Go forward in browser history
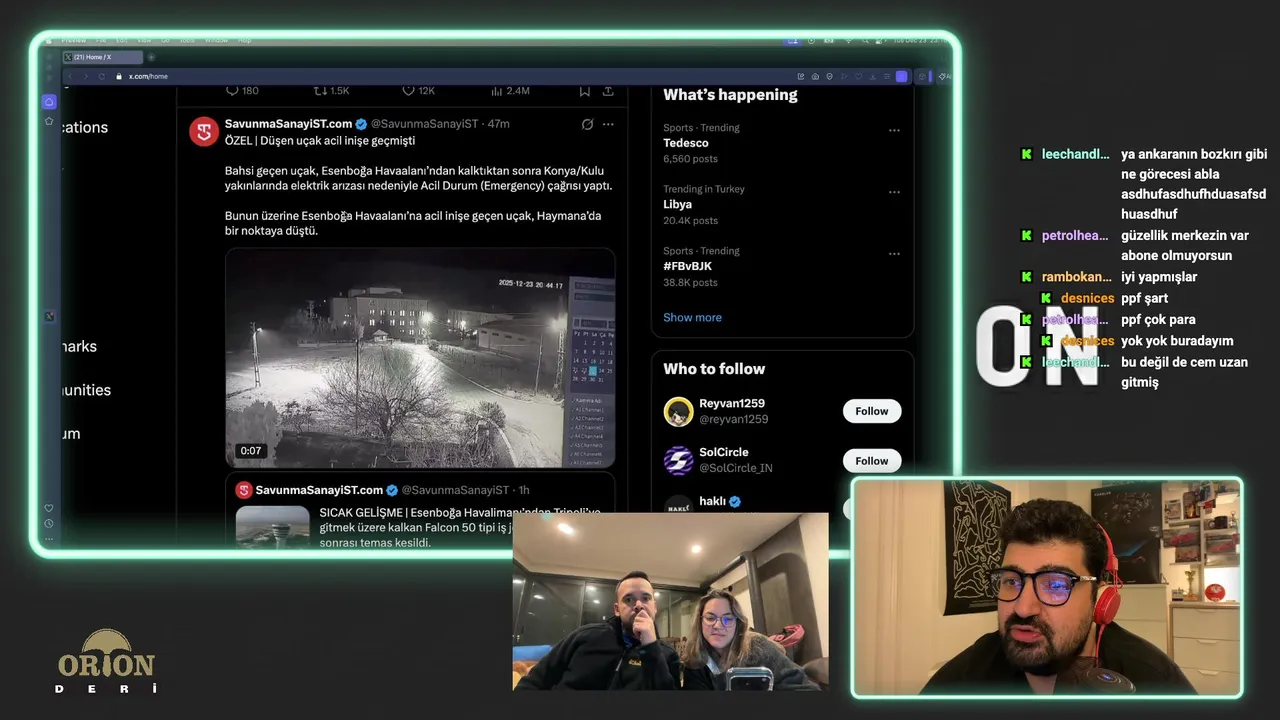The width and height of the screenshot is (1280, 720). [86, 76]
